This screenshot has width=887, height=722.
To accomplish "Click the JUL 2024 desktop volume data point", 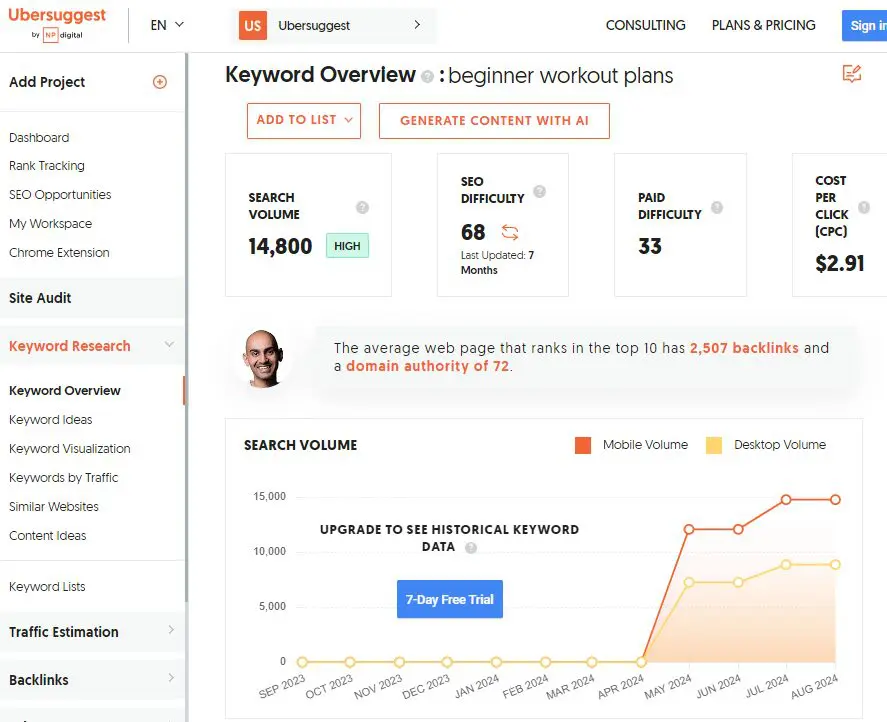I will (x=786, y=565).
